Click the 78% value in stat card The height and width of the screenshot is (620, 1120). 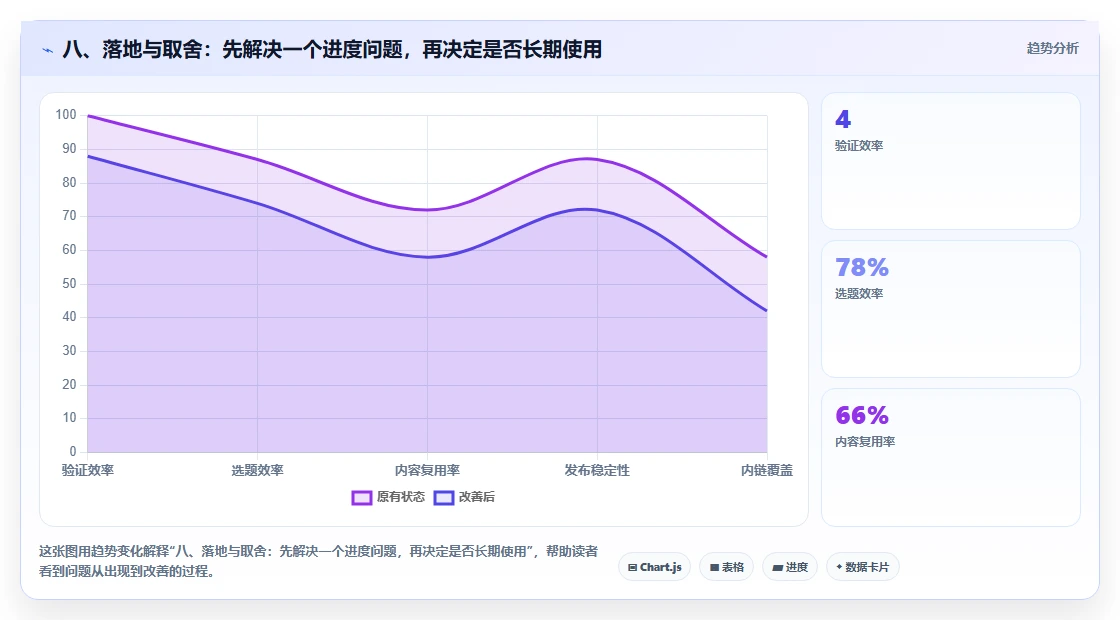click(x=862, y=268)
